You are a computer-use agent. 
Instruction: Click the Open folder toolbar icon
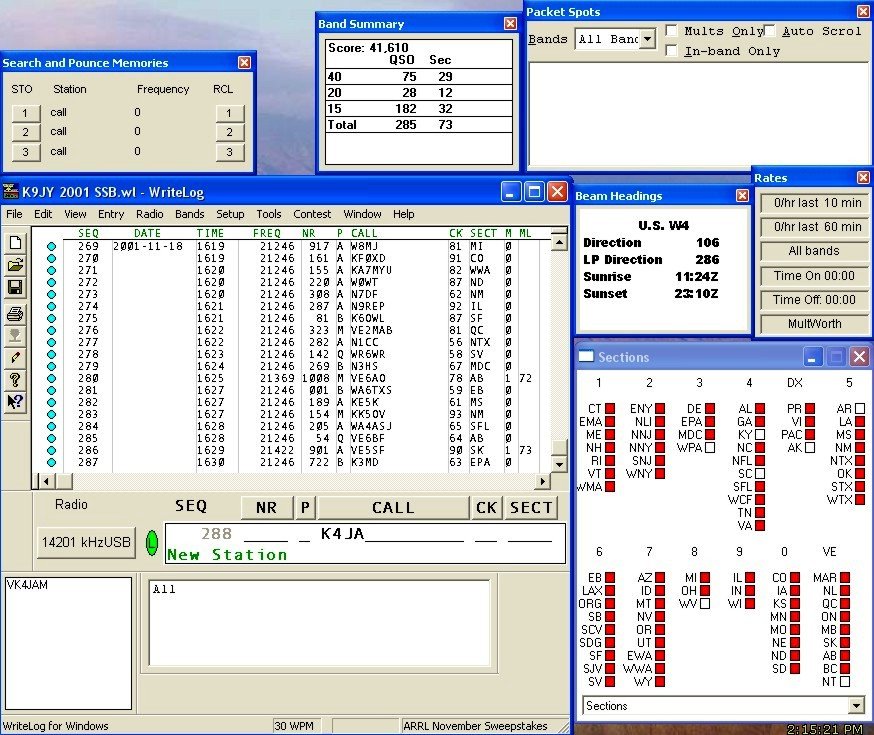pyautogui.click(x=15, y=265)
